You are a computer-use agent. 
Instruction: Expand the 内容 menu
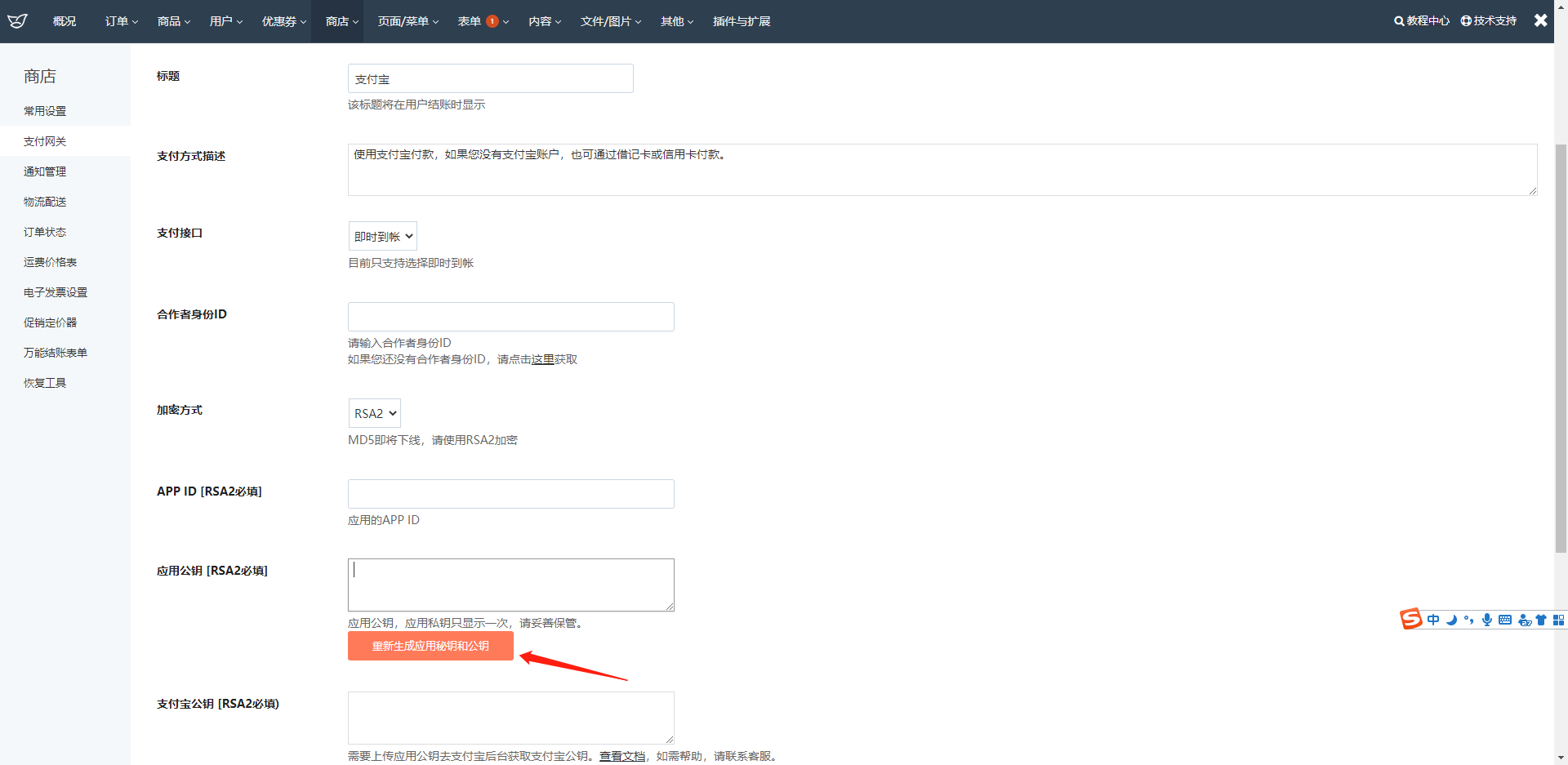point(545,21)
